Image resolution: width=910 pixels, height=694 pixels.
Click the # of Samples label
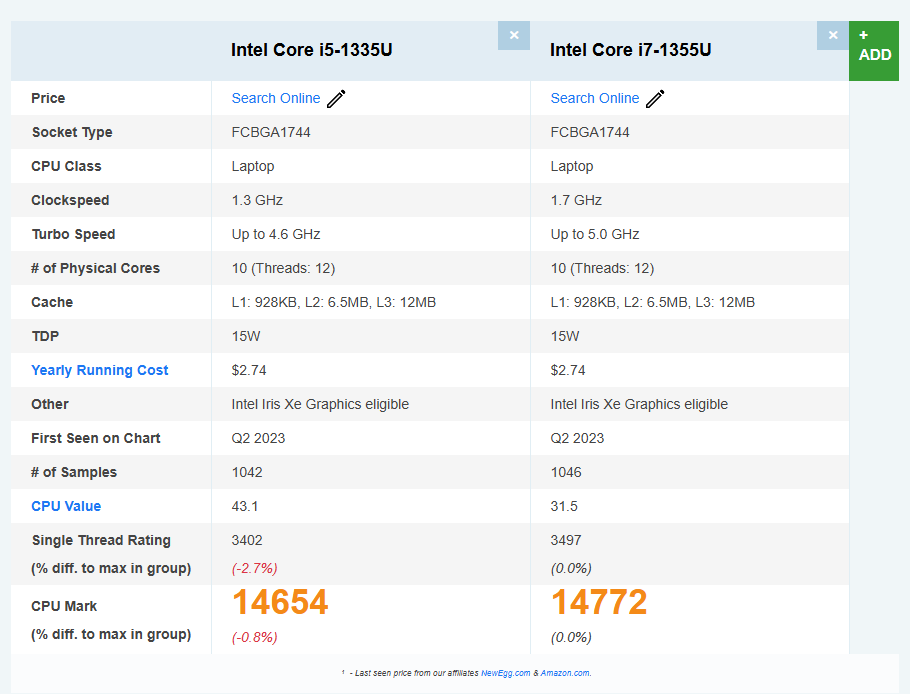pyautogui.click(x=74, y=472)
